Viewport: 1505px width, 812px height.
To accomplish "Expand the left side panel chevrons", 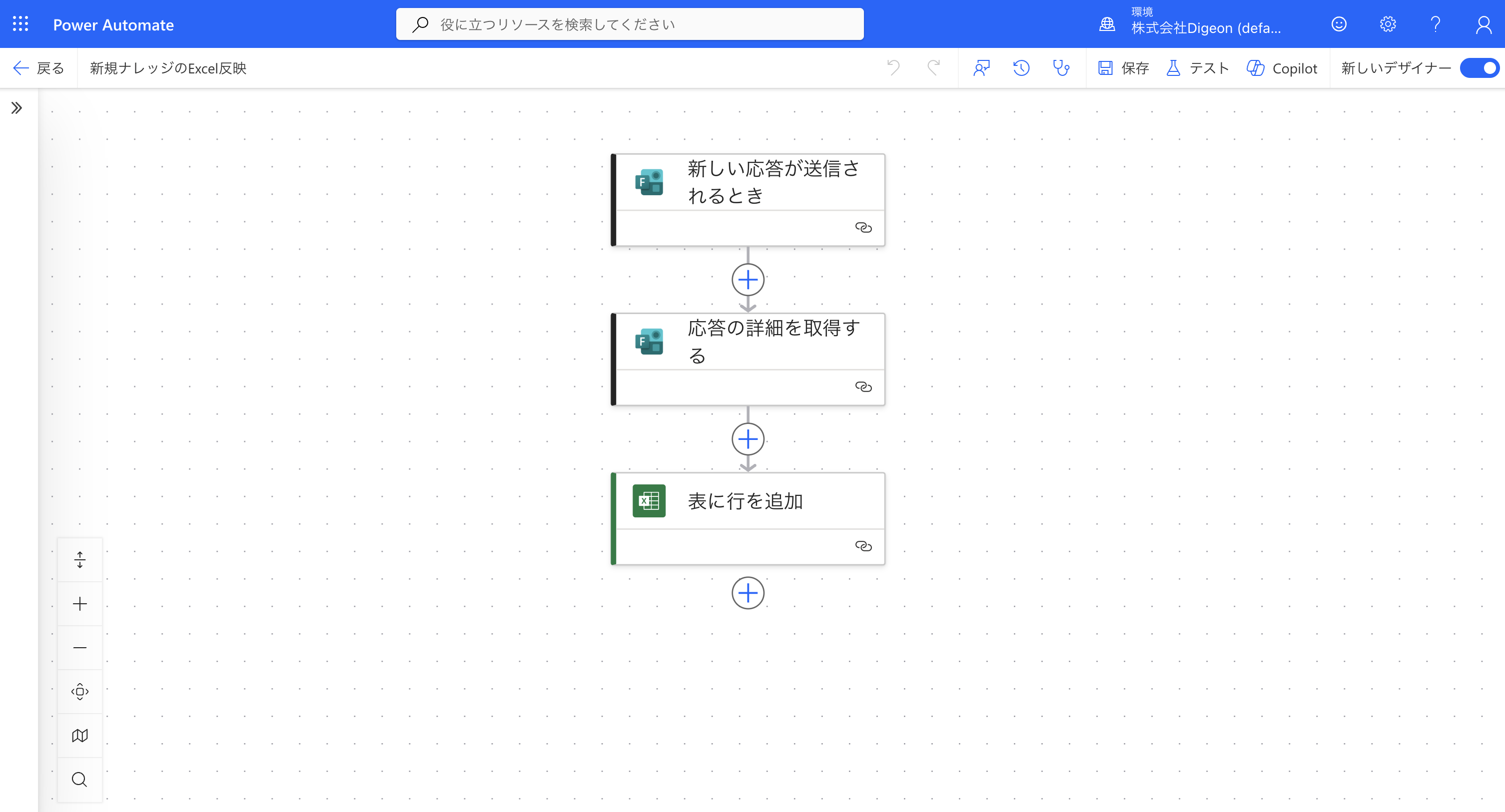I will (x=17, y=108).
